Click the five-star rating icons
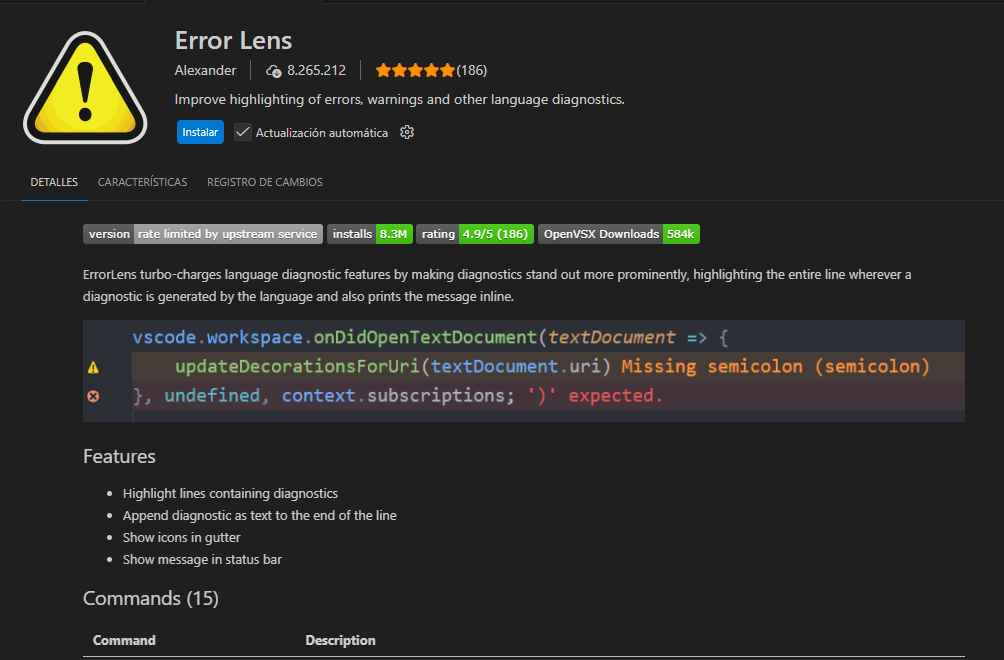 pyautogui.click(x=414, y=70)
